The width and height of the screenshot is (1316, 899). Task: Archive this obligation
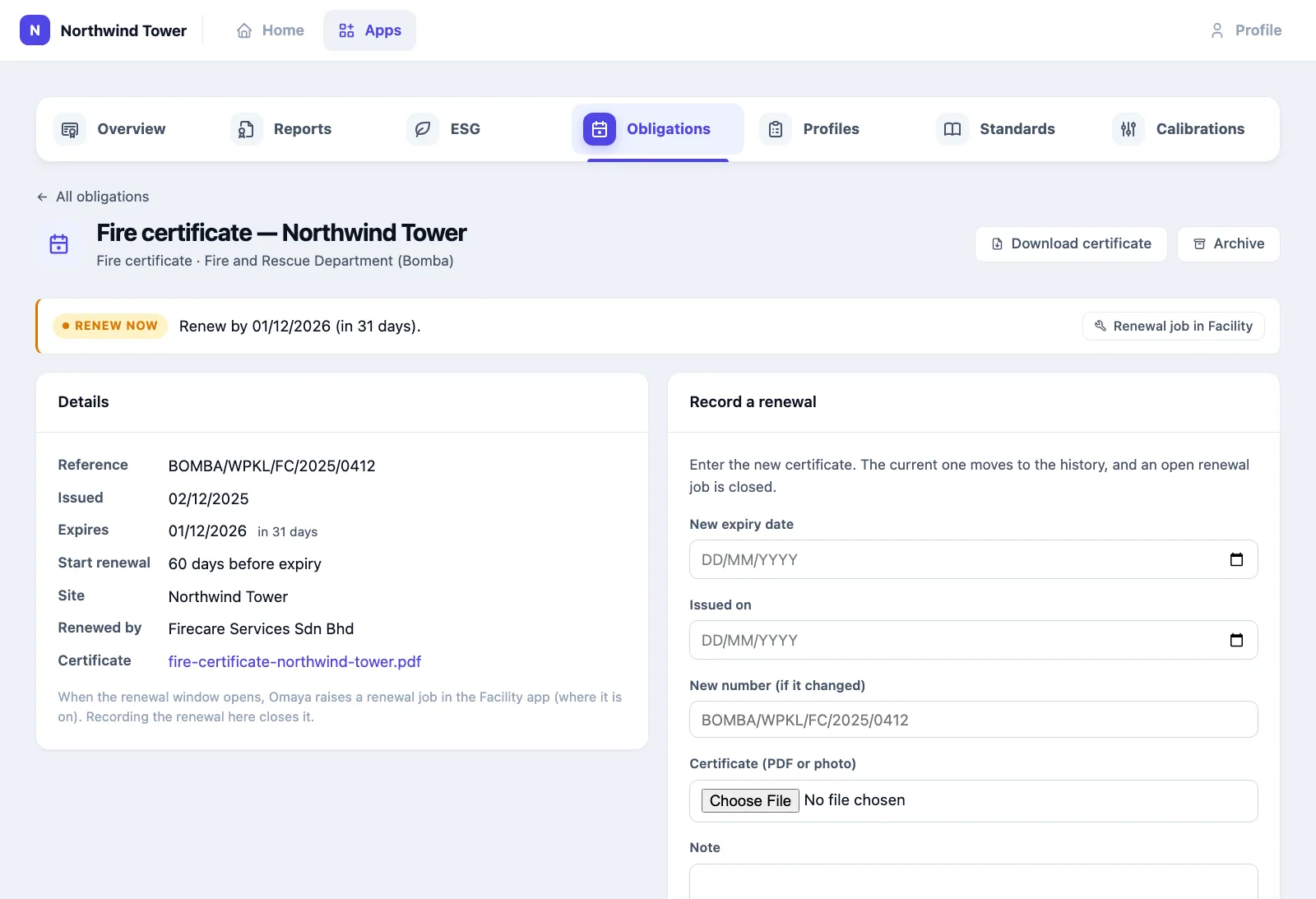[1229, 244]
